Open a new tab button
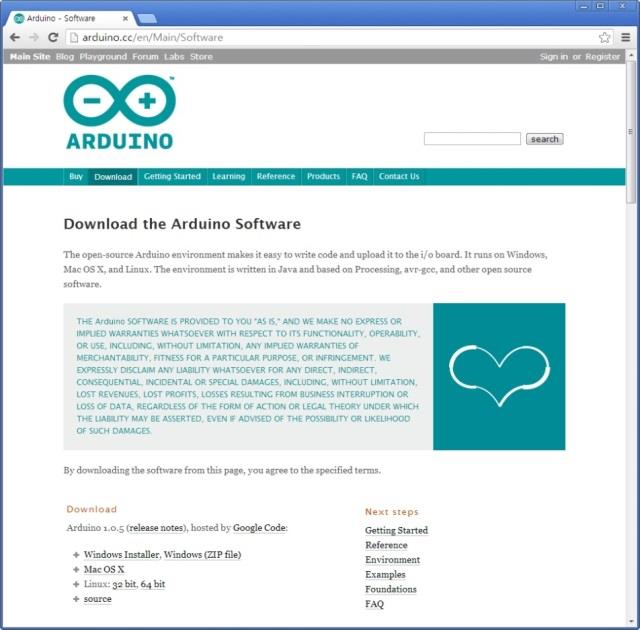 click(147, 18)
